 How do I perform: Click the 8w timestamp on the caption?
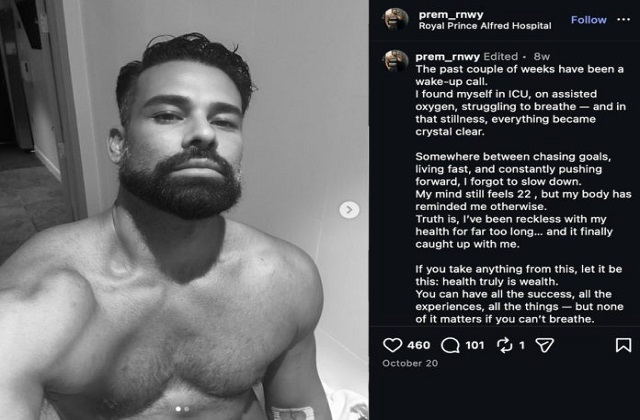point(541,57)
